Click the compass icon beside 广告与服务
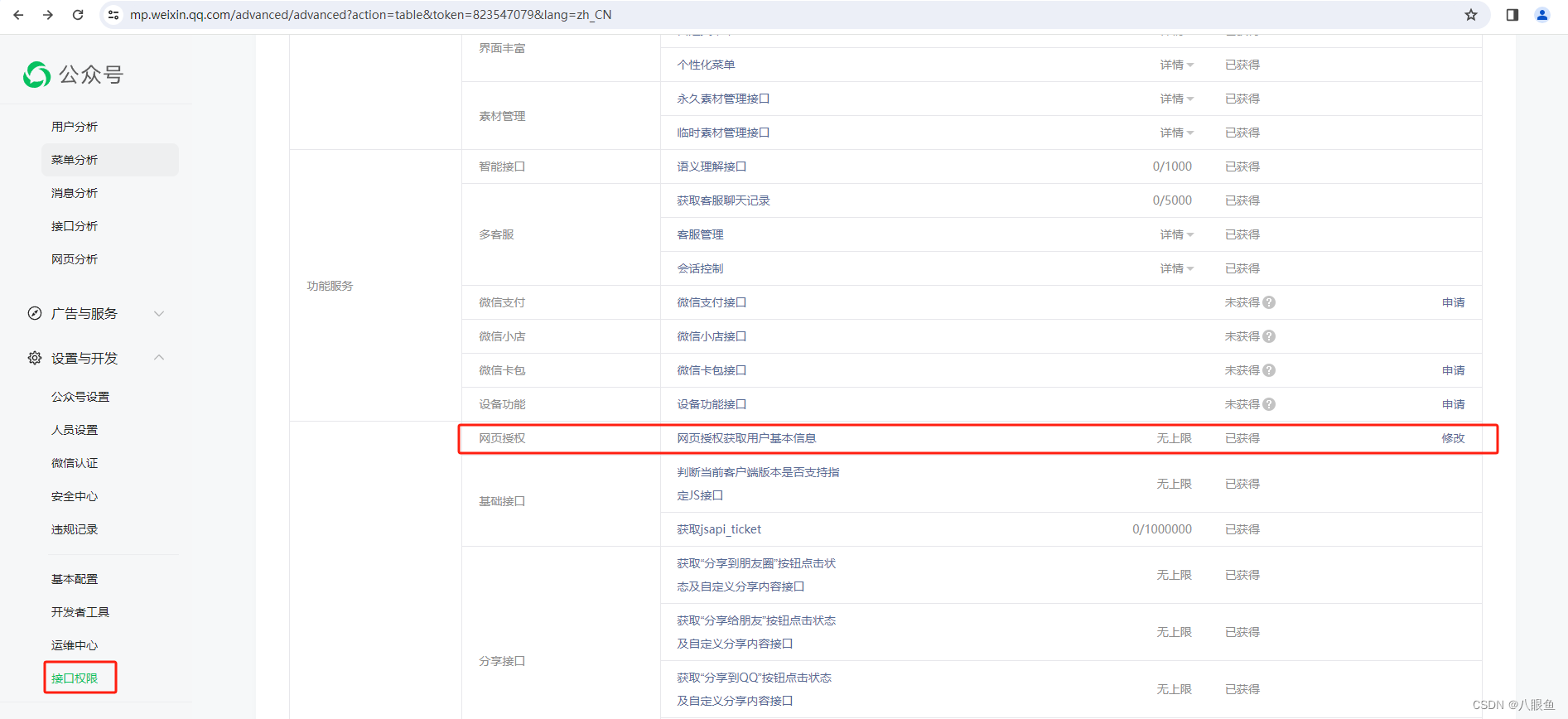The width and height of the screenshot is (1568, 719). click(35, 313)
